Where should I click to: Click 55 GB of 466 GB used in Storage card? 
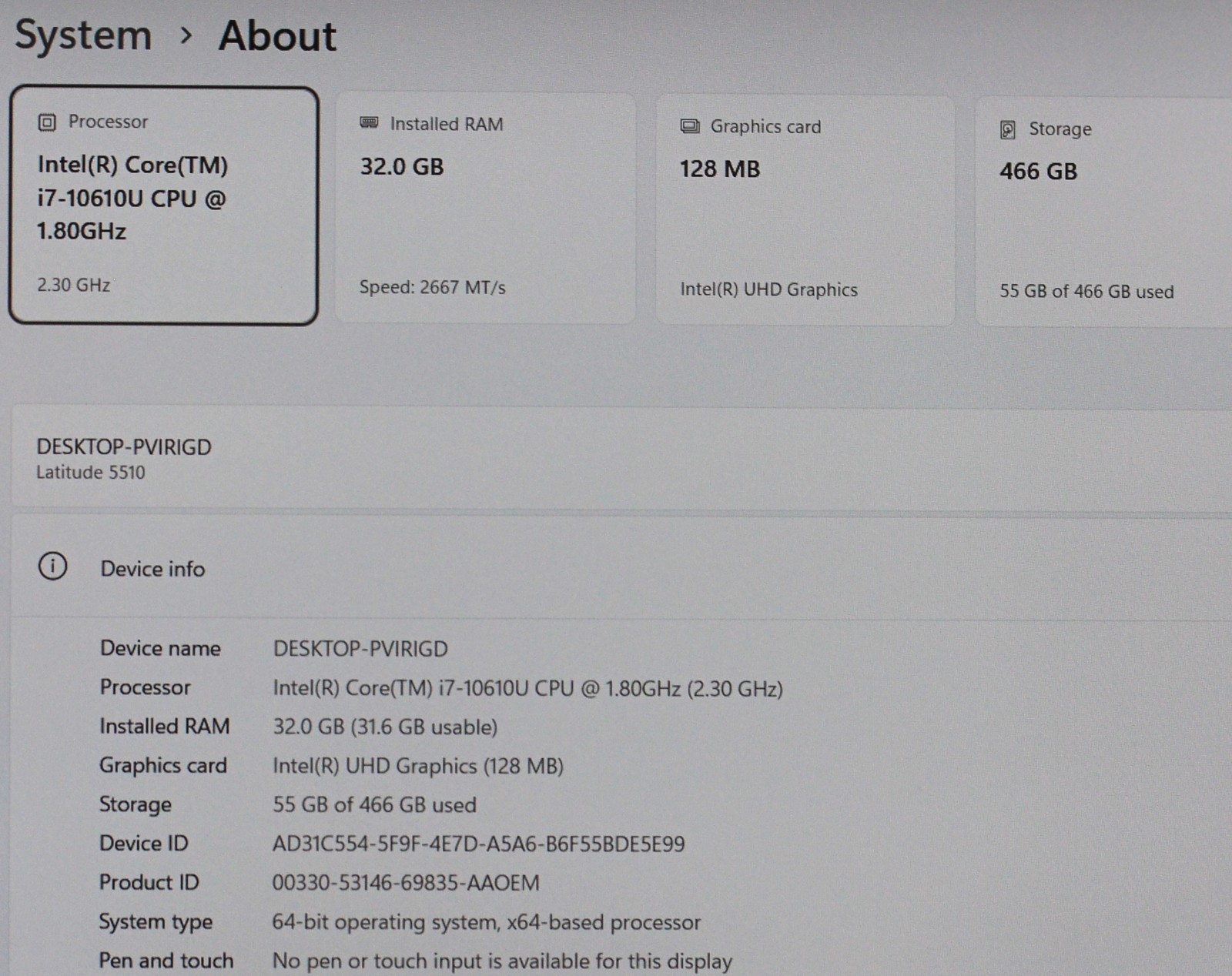pos(1086,292)
